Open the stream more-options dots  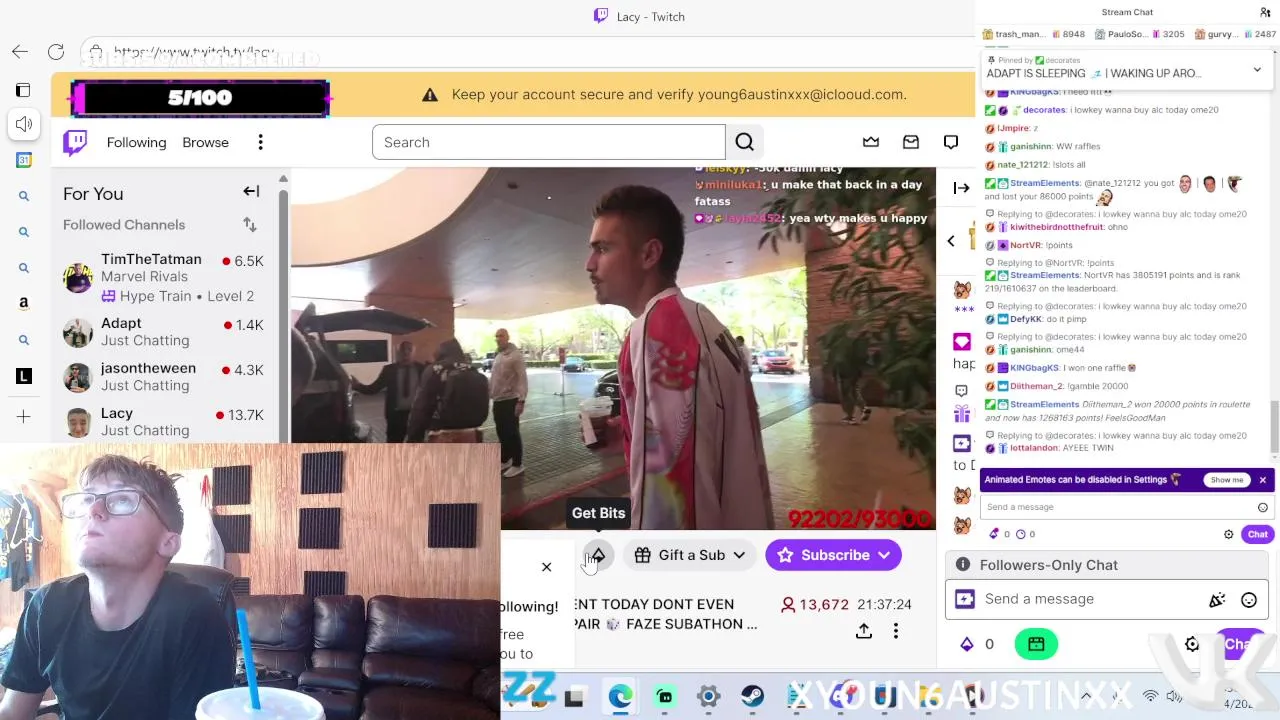point(896,631)
